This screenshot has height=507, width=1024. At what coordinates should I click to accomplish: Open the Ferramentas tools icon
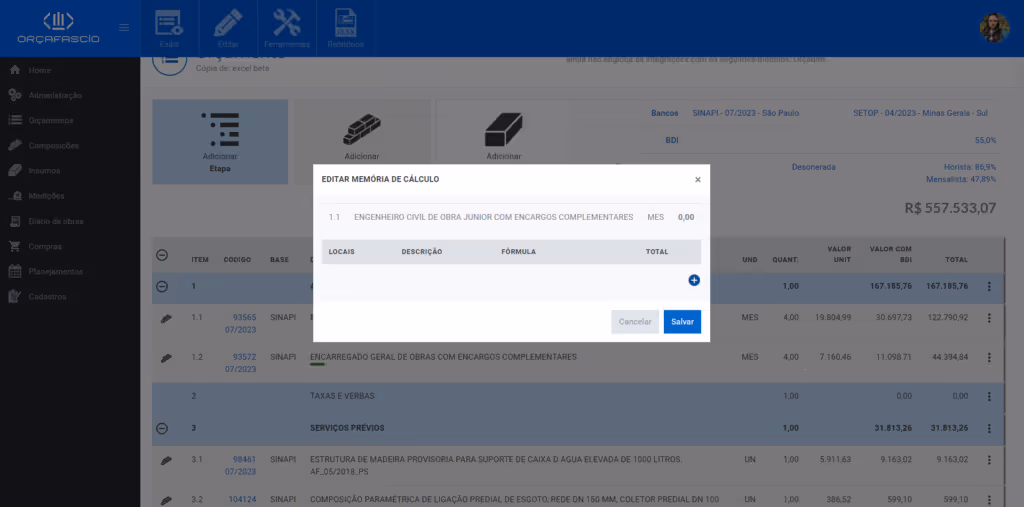(287, 28)
